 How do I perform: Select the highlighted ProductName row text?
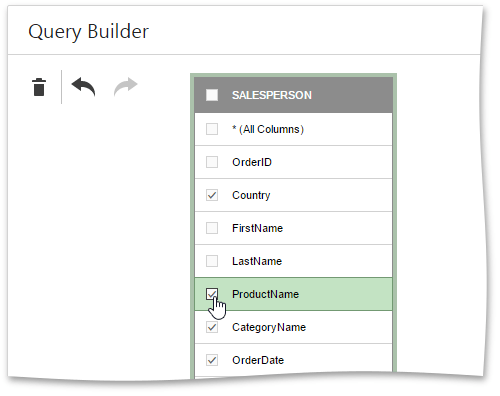265,294
